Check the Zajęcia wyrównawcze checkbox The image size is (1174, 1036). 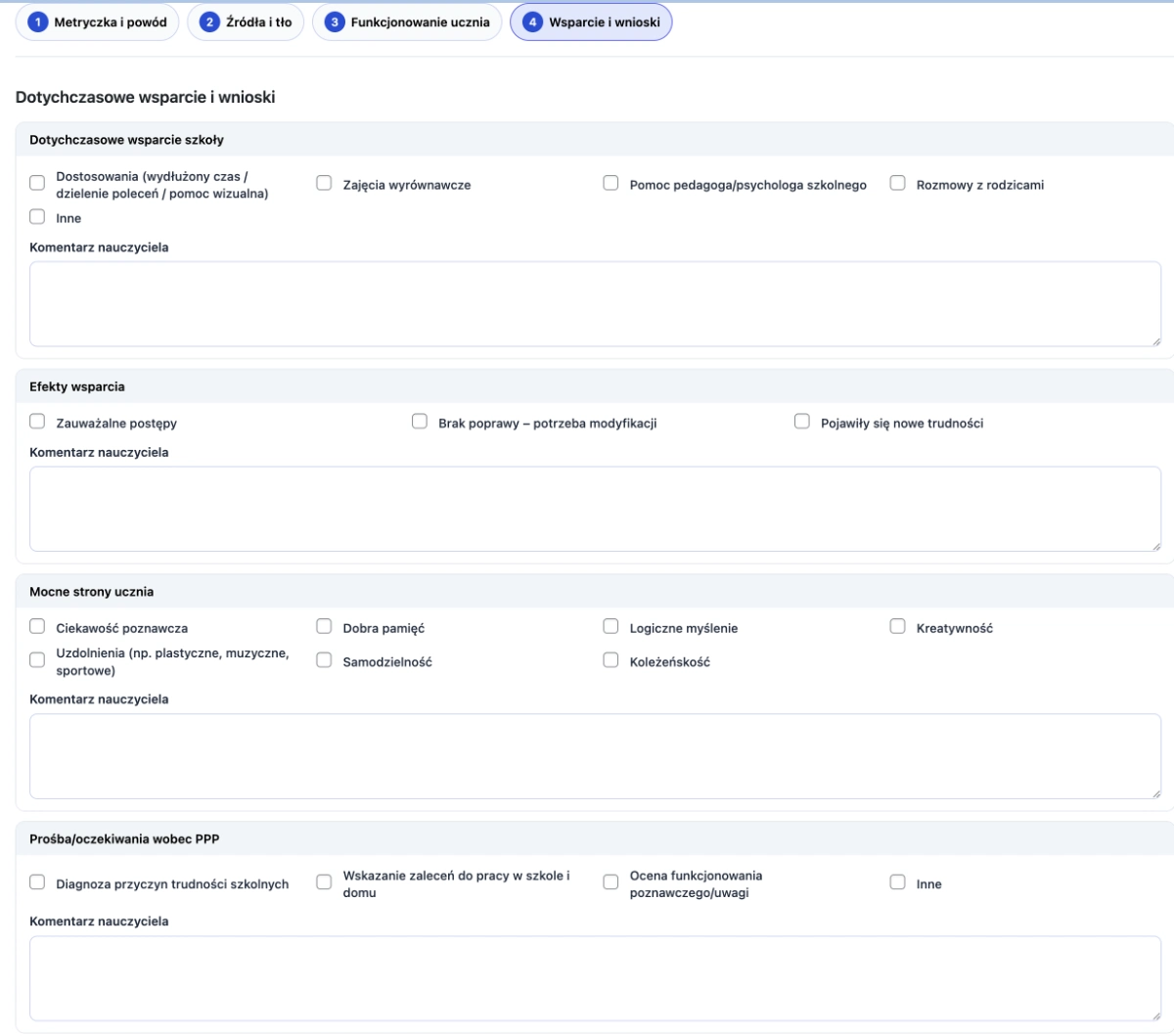(x=324, y=184)
